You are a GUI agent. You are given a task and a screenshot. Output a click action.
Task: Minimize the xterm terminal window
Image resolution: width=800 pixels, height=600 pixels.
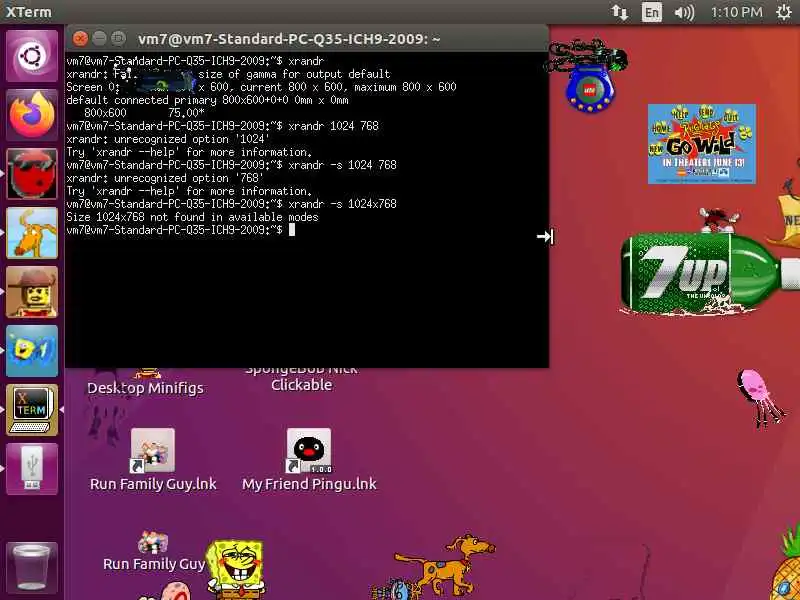pyautogui.click(x=99, y=38)
